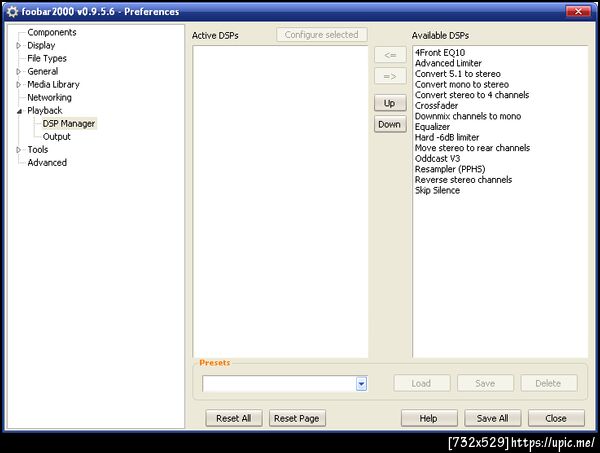This screenshot has height=453, width=600.
Task: Open the File Types page
Action: (47, 59)
